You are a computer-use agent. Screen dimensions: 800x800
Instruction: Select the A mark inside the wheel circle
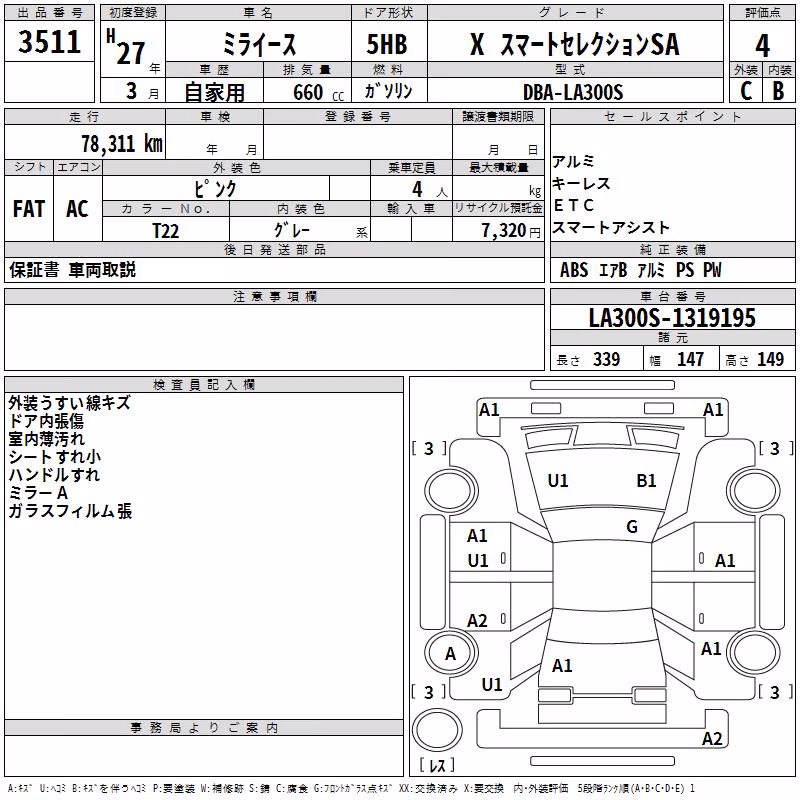(x=450, y=654)
